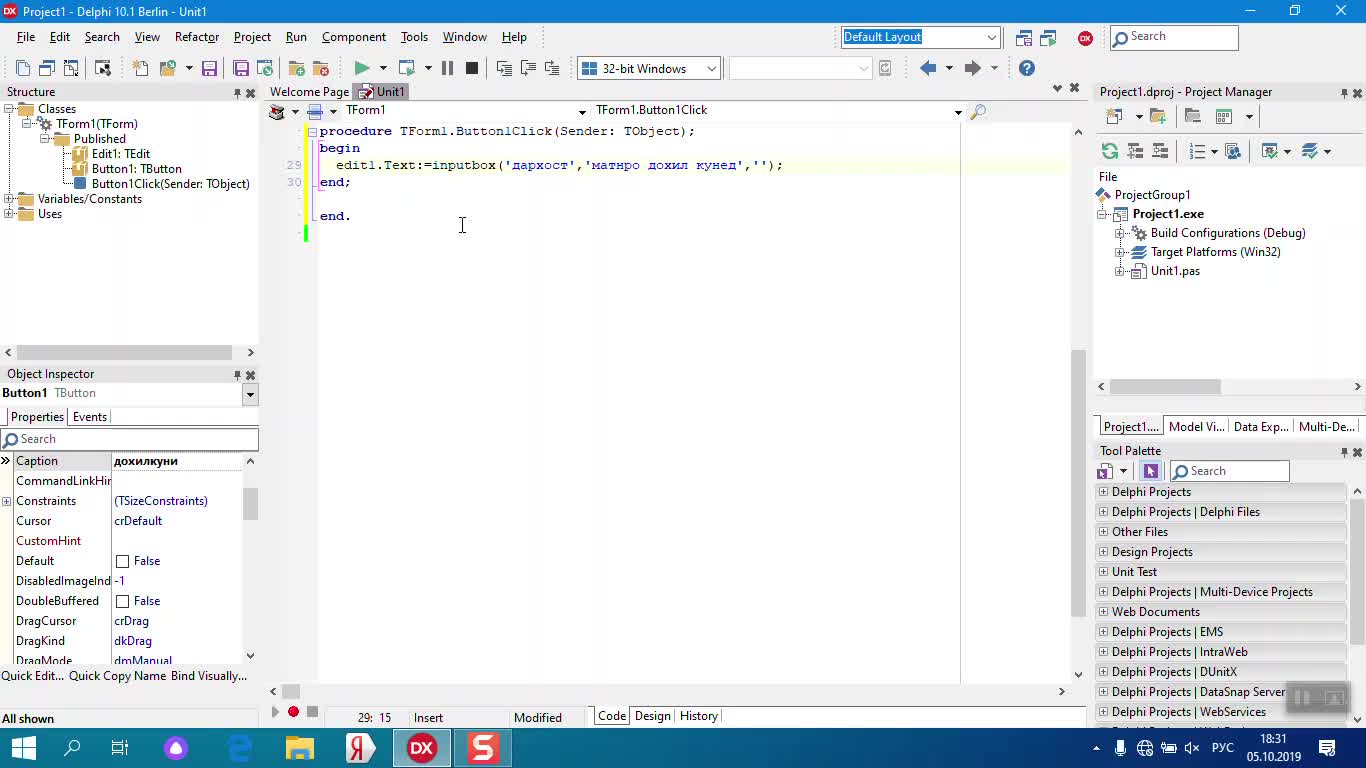Click the Save file toolbar icon

pyautogui.click(x=209, y=68)
